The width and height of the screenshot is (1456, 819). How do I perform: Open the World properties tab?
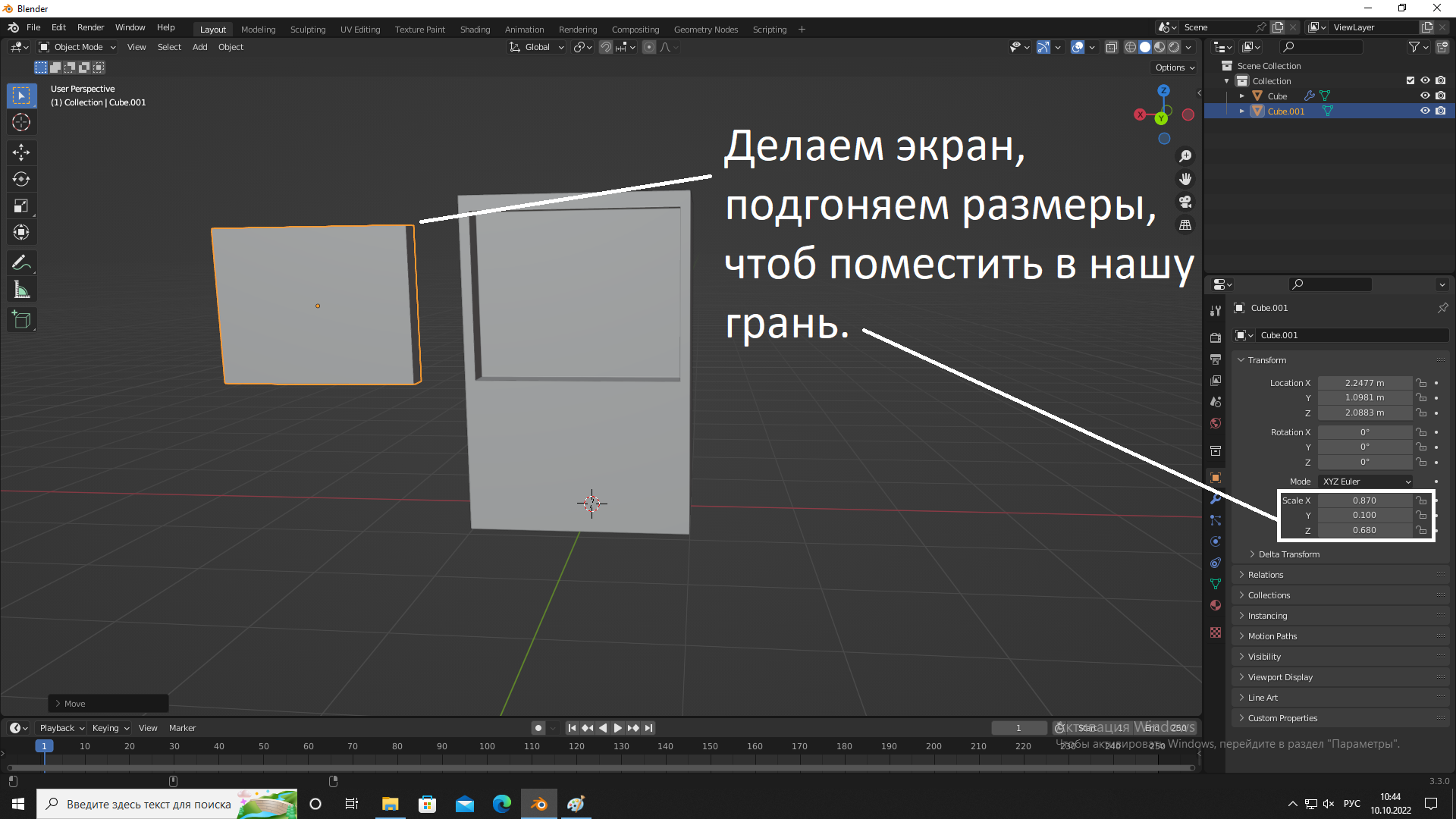[1216, 423]
